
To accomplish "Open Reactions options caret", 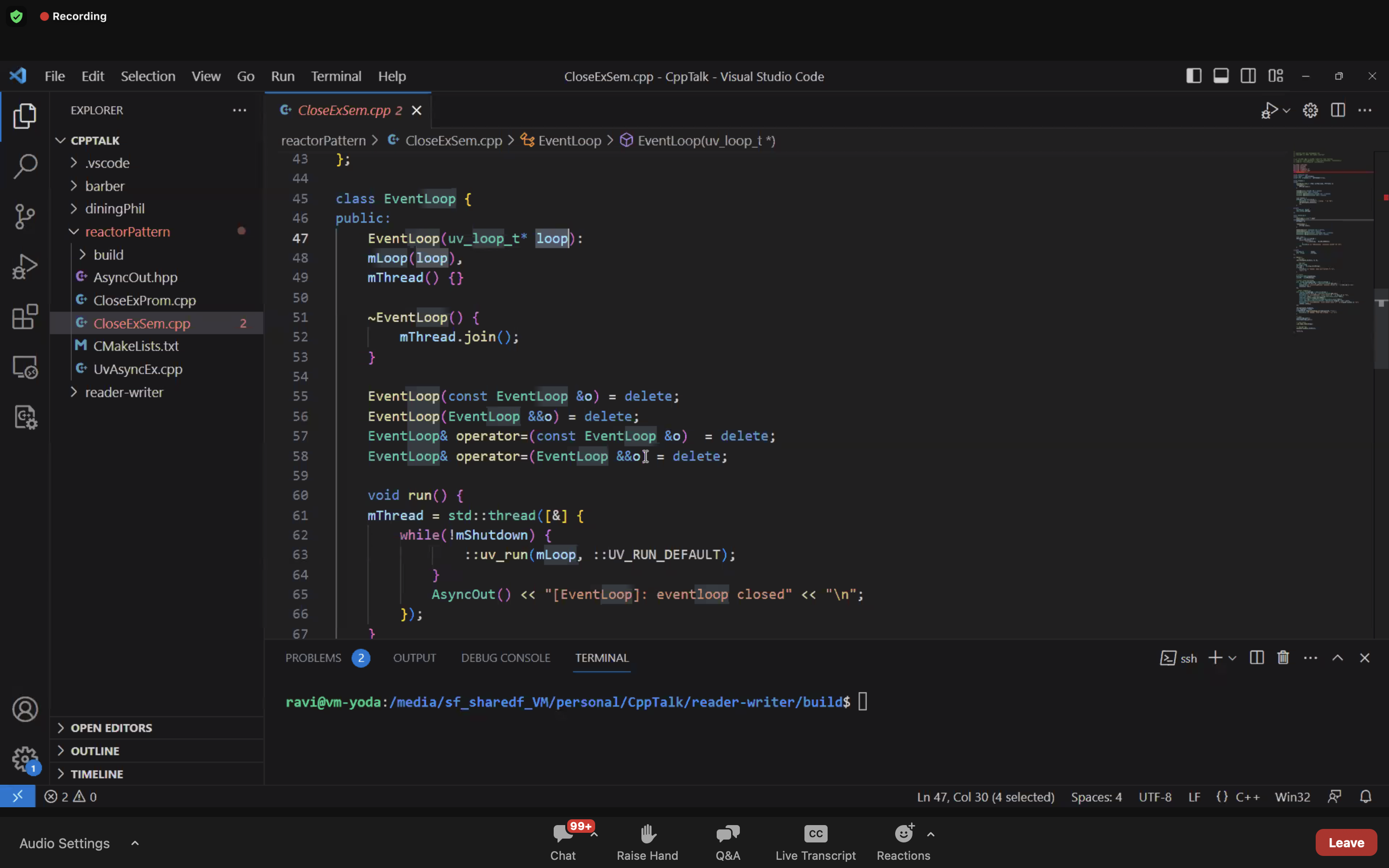I will click(930, 834).
